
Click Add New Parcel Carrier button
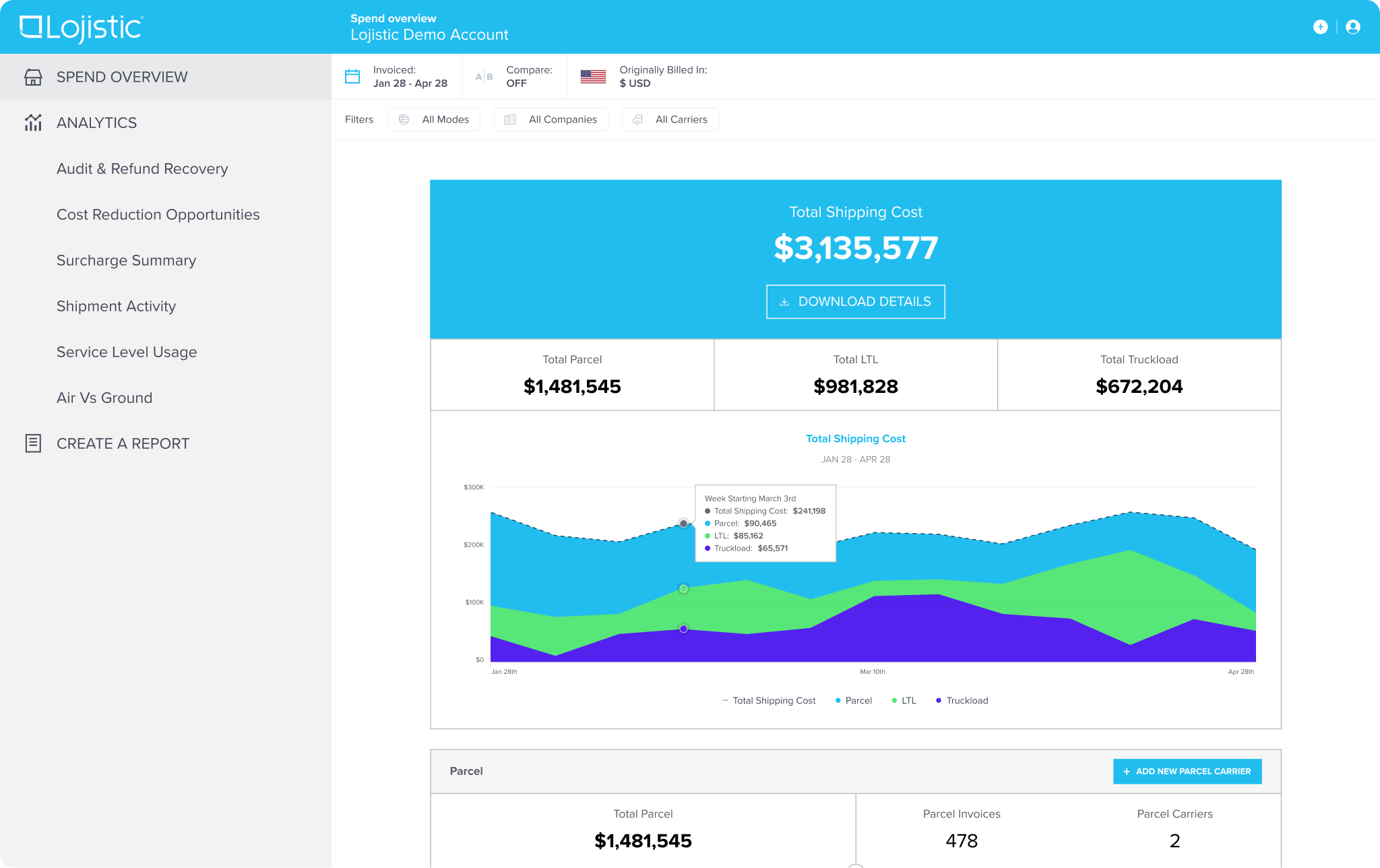(1187, 772)
